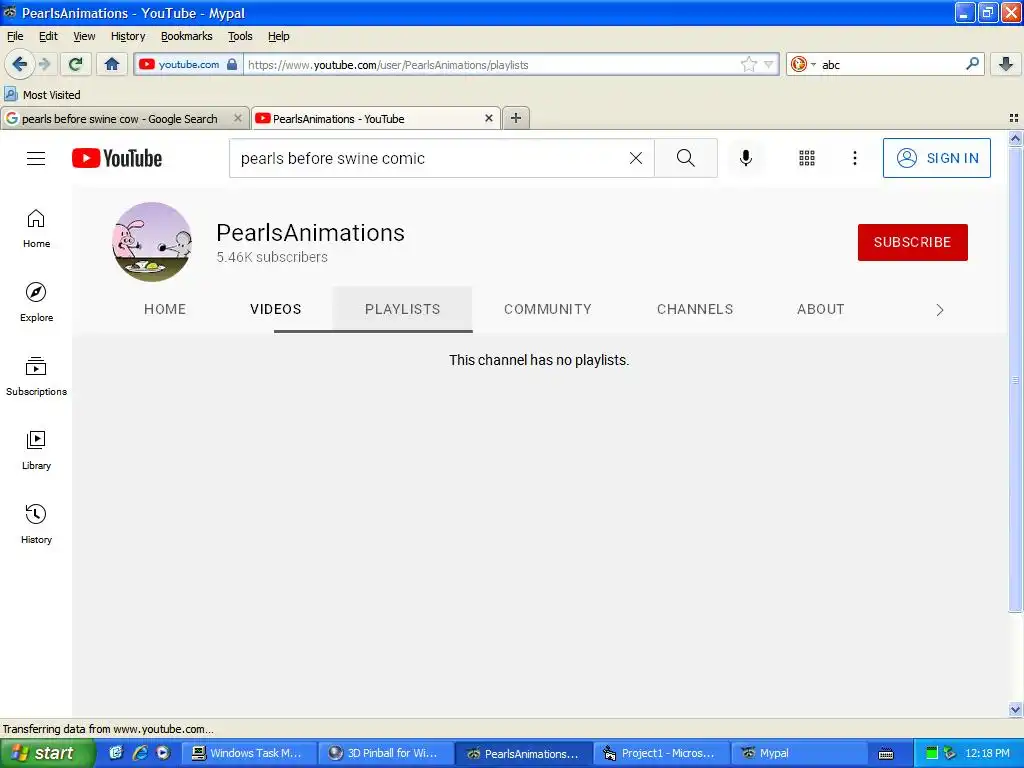Open the channel VIDEOS tab

276,309
